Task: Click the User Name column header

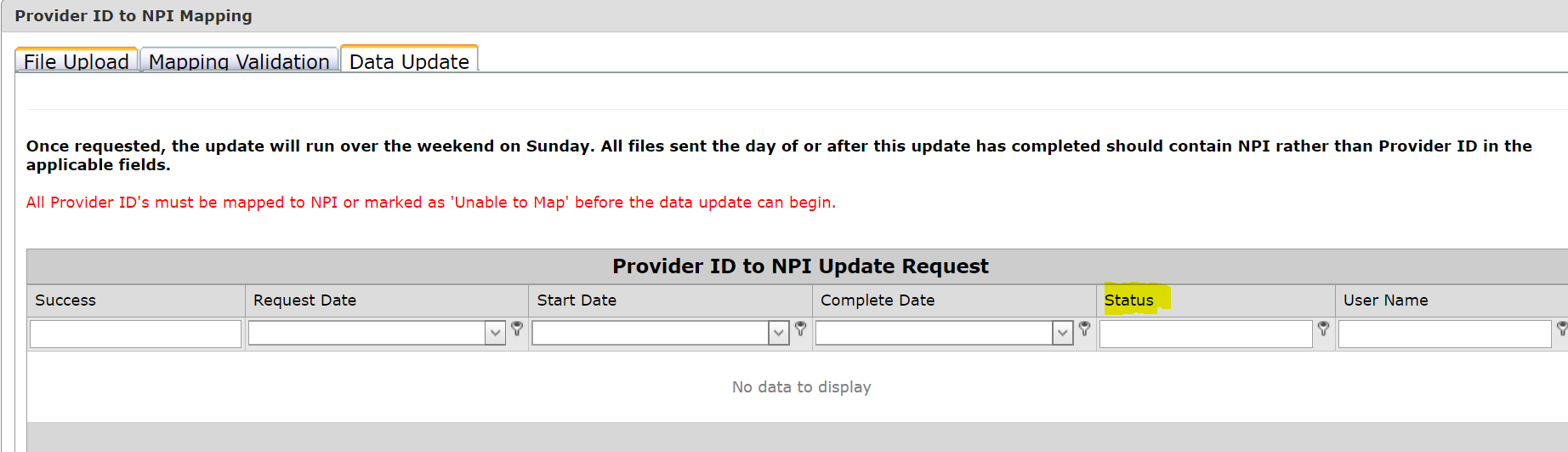Action: tap(1385, 300)
